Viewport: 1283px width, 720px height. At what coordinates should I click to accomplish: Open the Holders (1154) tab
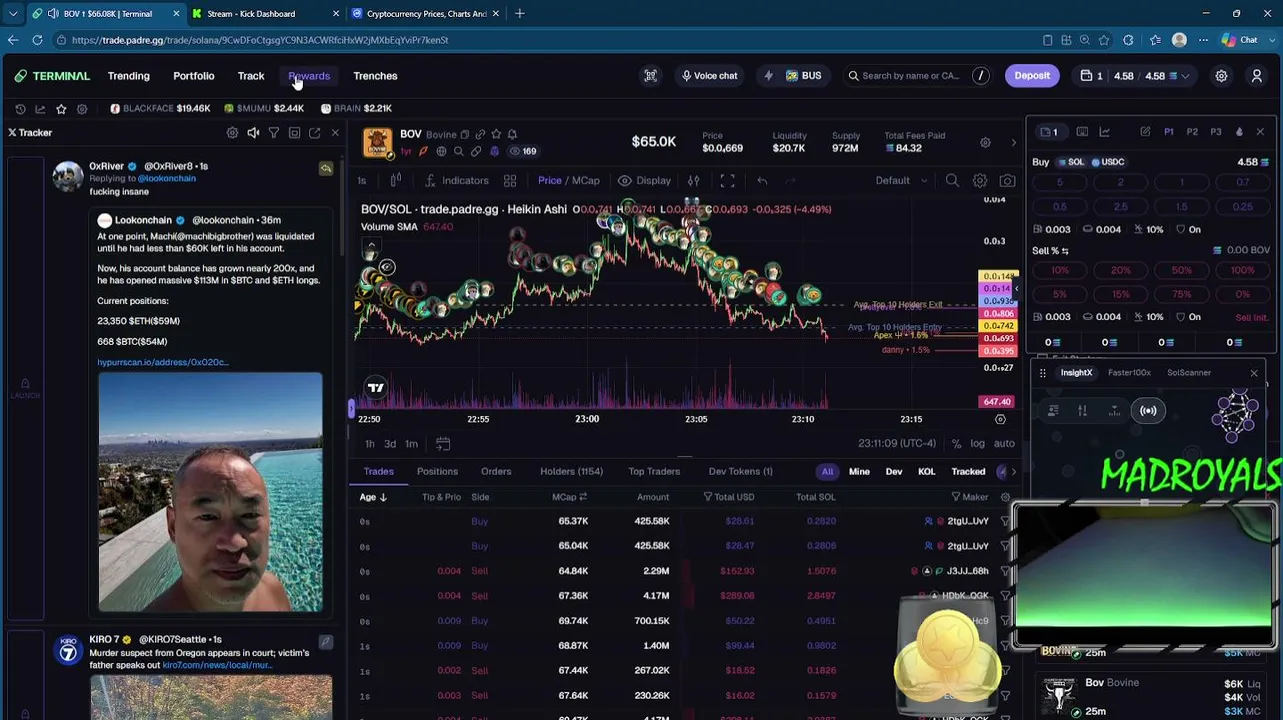coord(571,471)
